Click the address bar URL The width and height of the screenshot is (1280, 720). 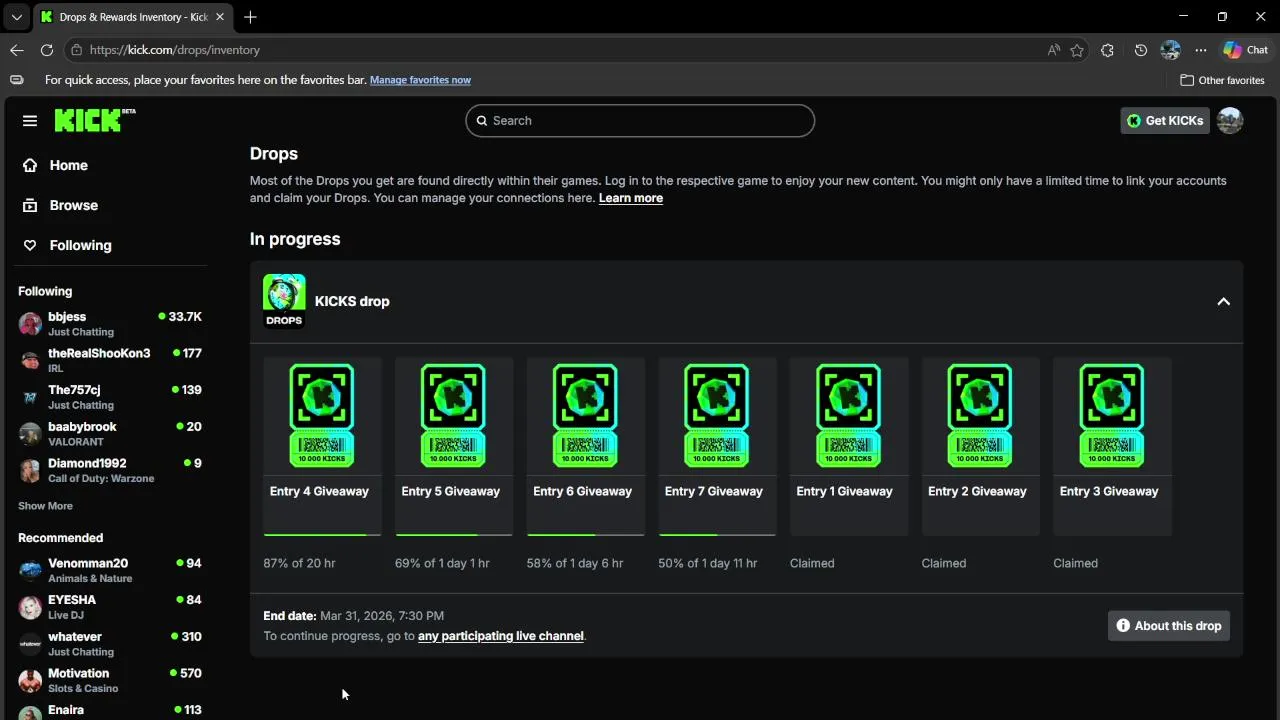click(x=175, y=50)
